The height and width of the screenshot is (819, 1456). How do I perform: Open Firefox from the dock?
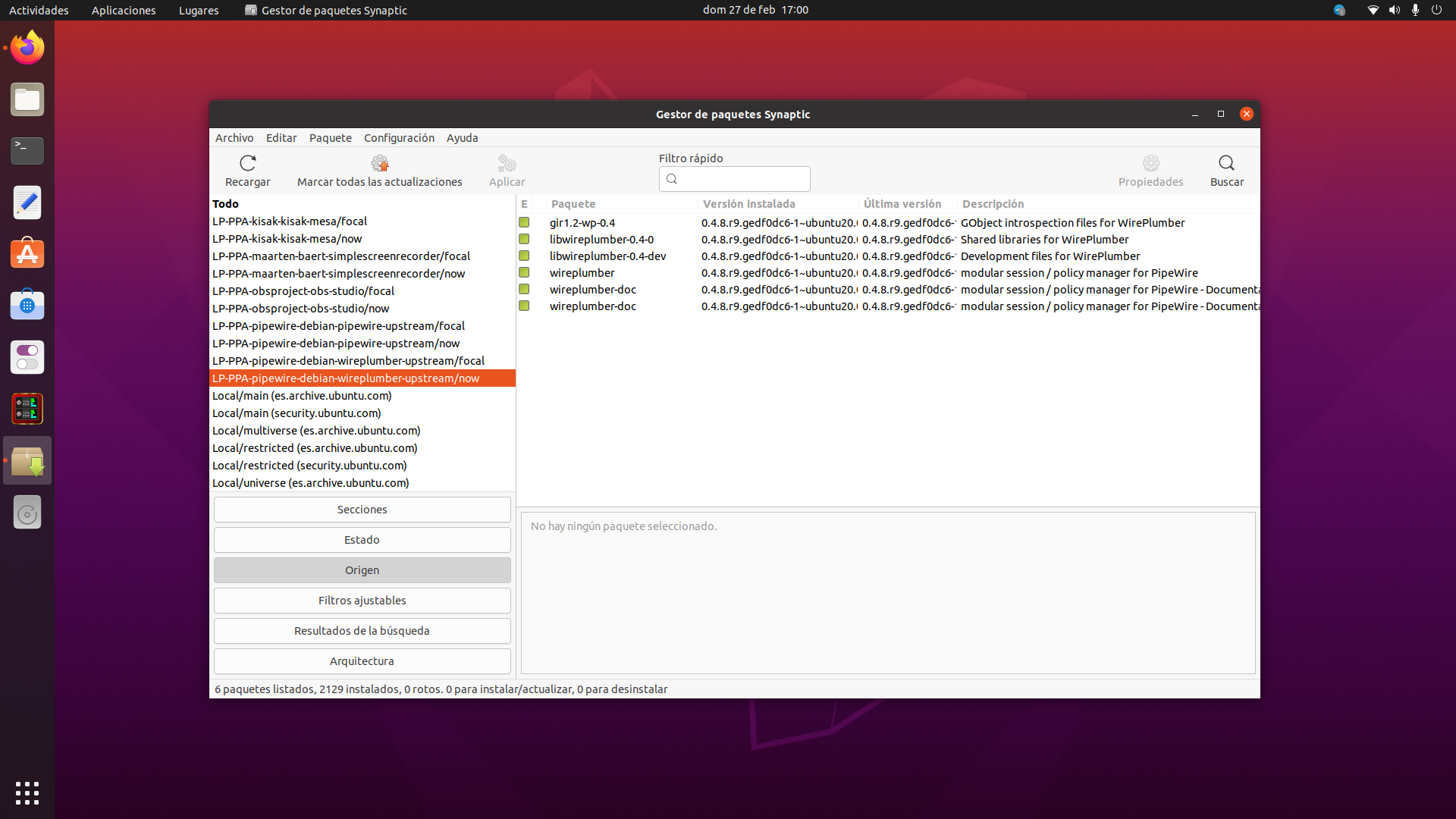(27, 48)
